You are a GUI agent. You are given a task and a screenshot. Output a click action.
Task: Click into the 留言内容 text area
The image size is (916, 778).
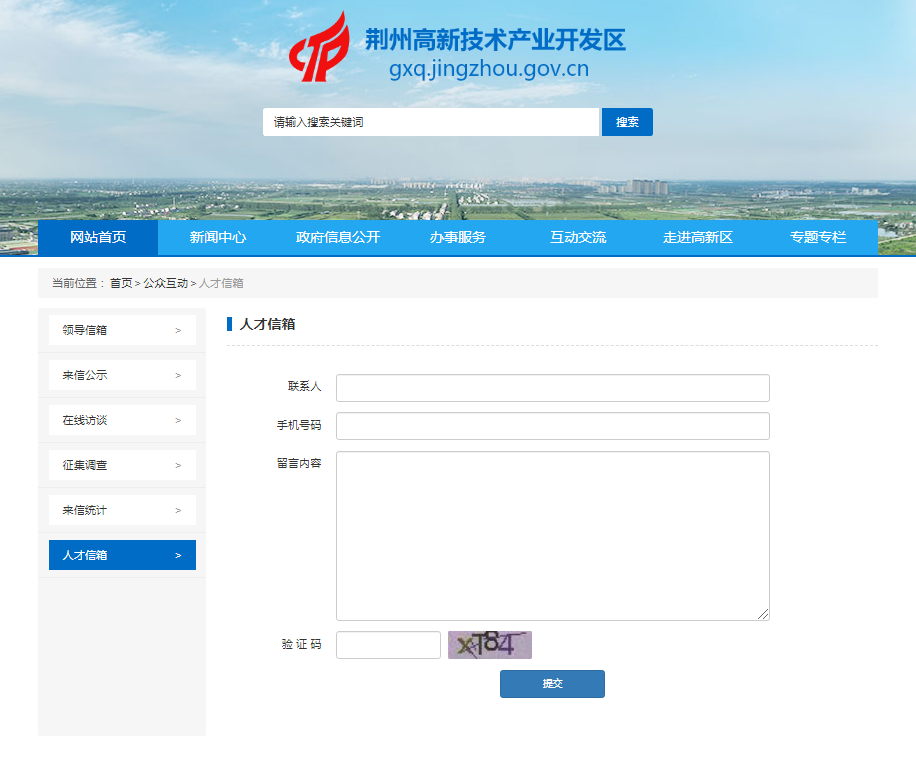point(553,536)
